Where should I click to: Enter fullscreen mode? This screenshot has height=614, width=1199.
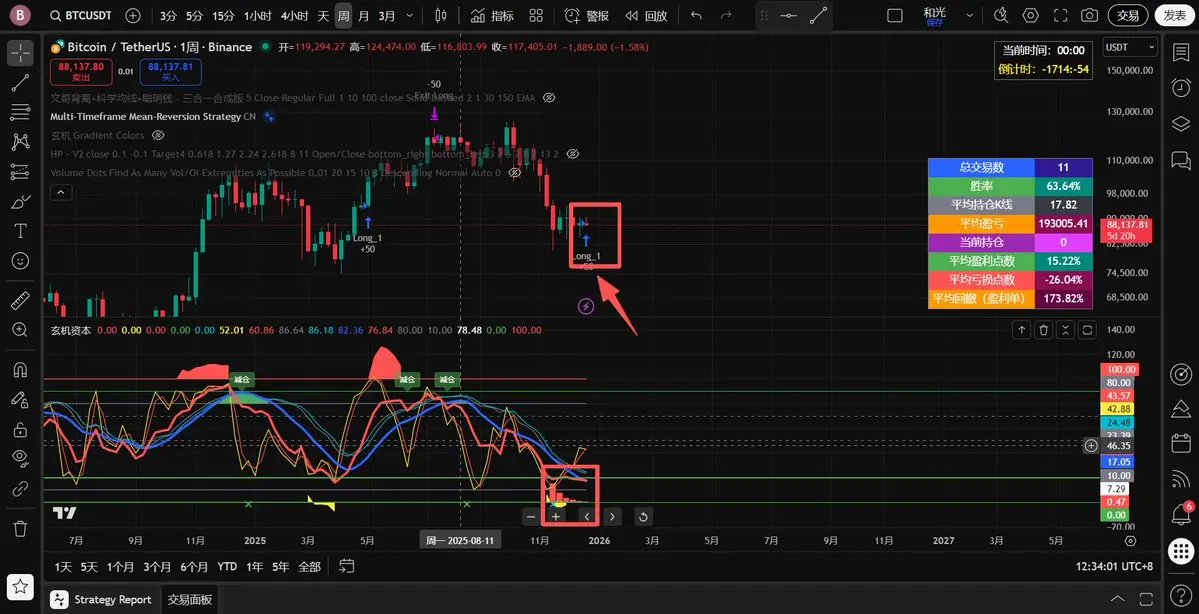click(x=1060, y=15)
